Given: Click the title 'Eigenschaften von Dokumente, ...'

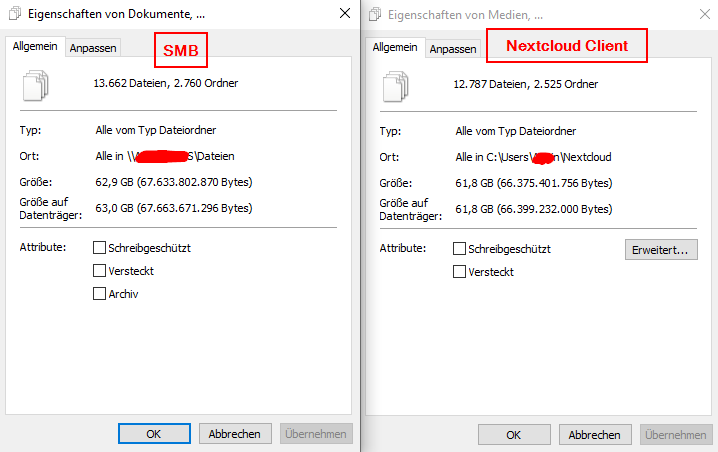Looking at the screenshot, I should [x=116, y=14].
